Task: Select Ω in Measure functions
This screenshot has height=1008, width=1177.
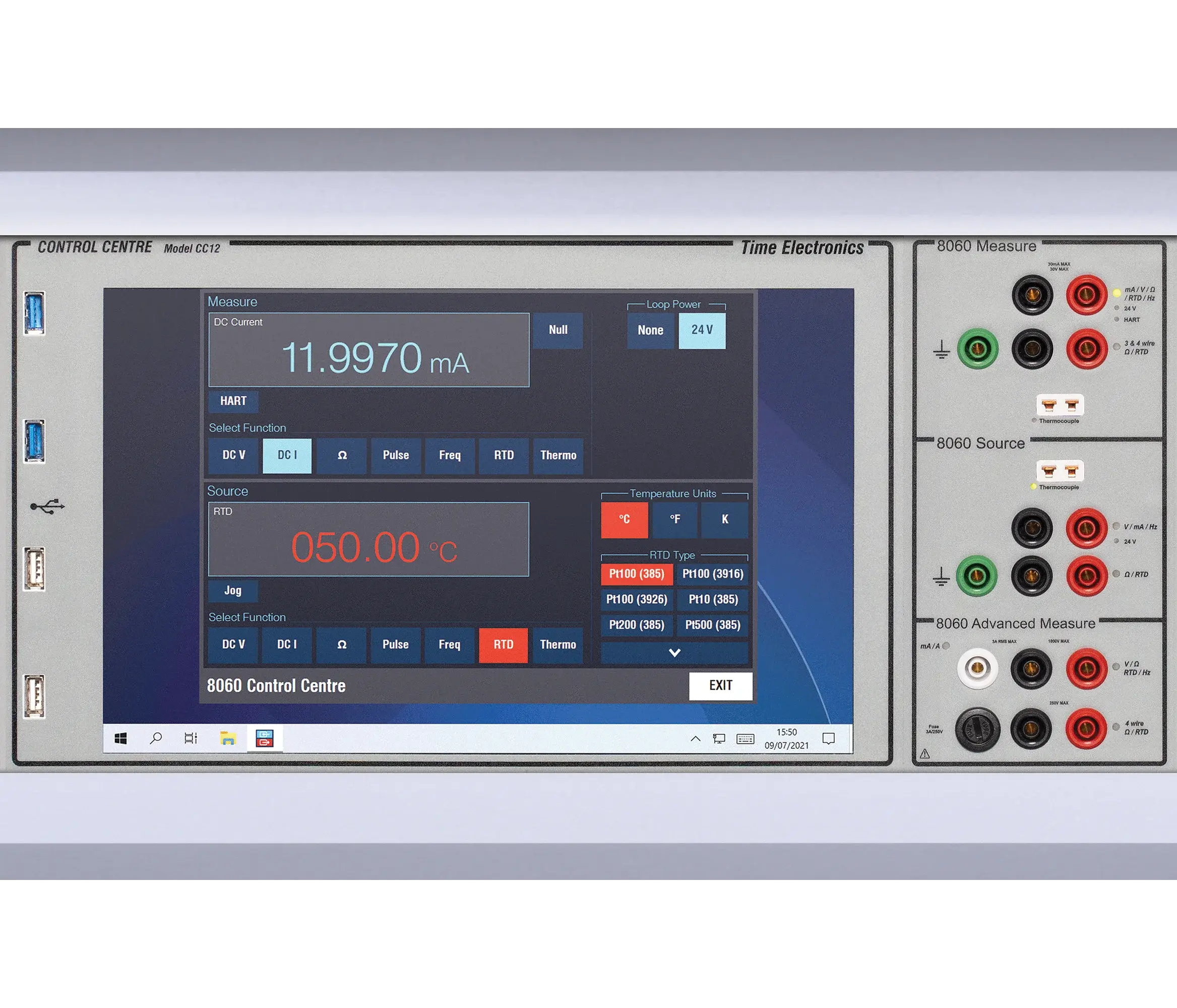Action: point(341,456)
